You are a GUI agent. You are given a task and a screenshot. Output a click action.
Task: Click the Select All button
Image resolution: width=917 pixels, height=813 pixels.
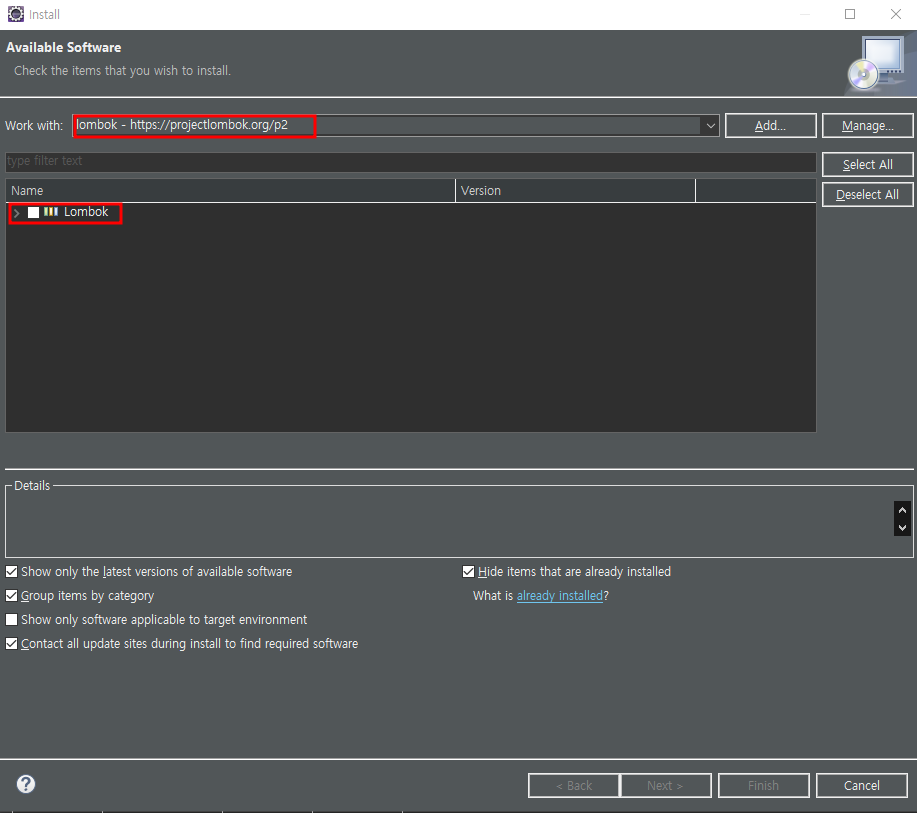coord(867,165)
